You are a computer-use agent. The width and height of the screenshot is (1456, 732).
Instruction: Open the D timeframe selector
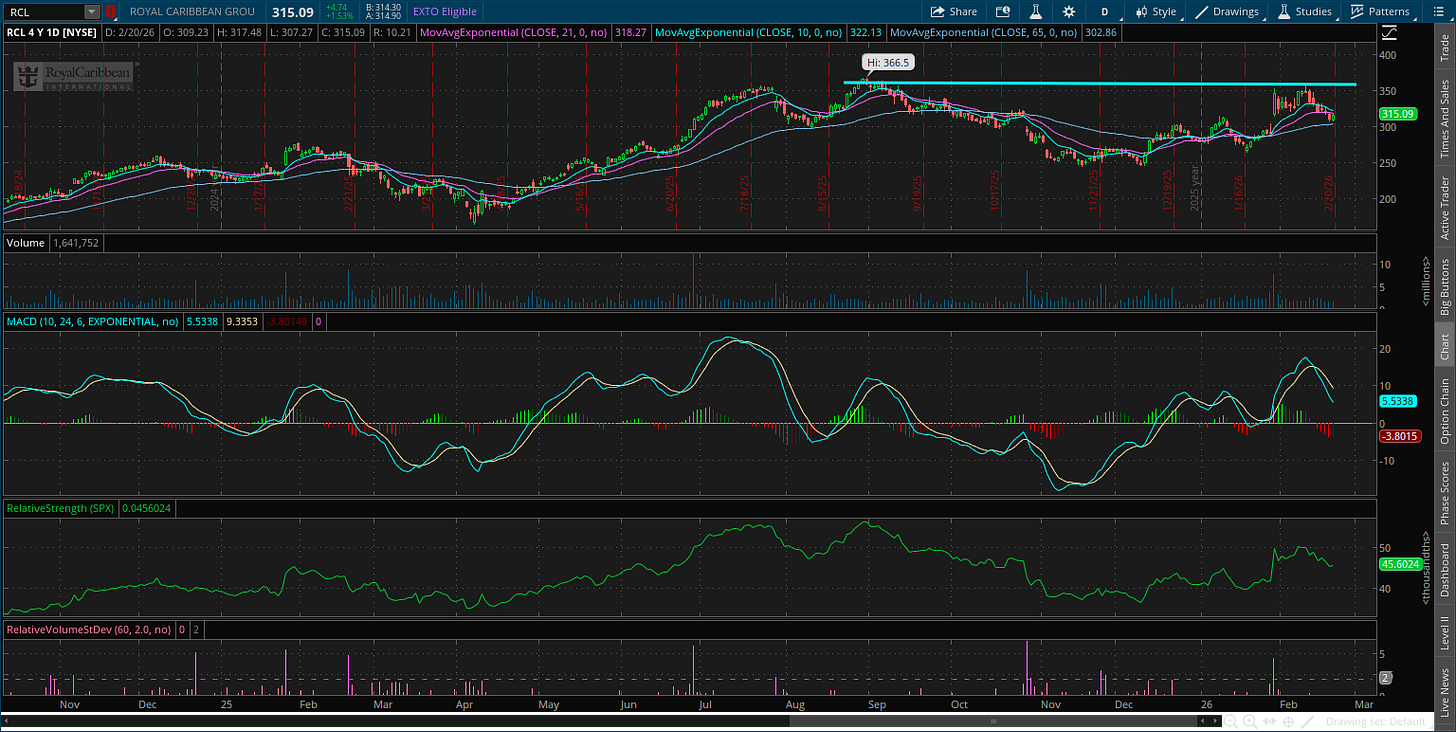point(1104,12)
